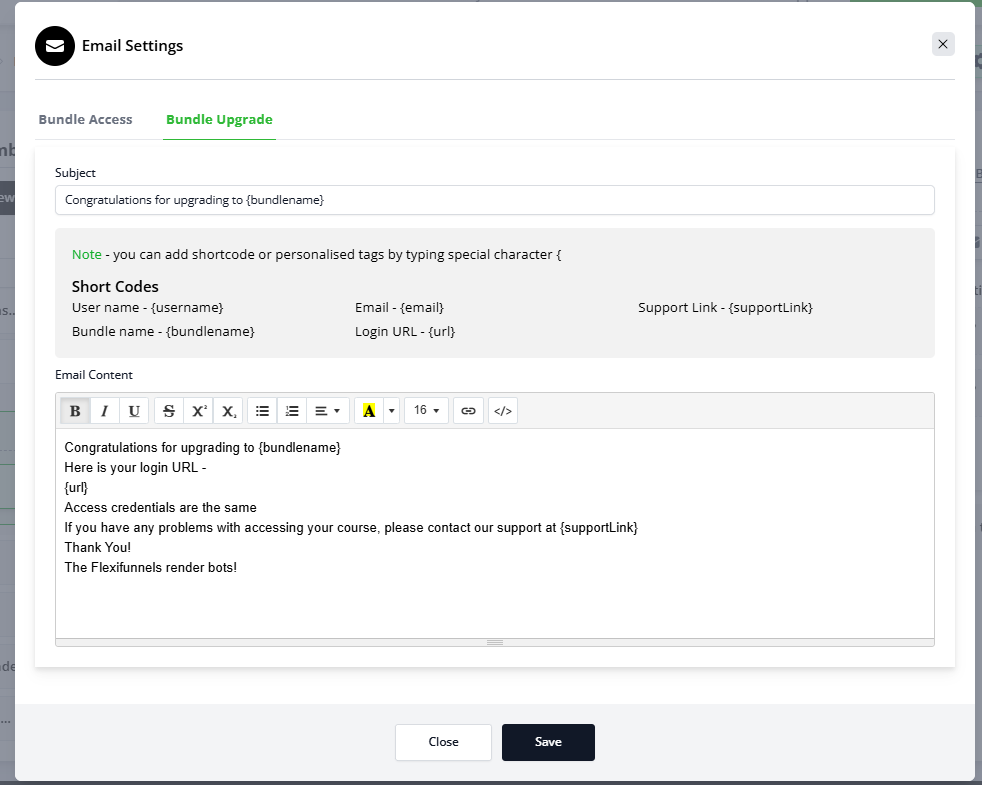Open the text color picker arrow
982x785 pixels.
391,411
